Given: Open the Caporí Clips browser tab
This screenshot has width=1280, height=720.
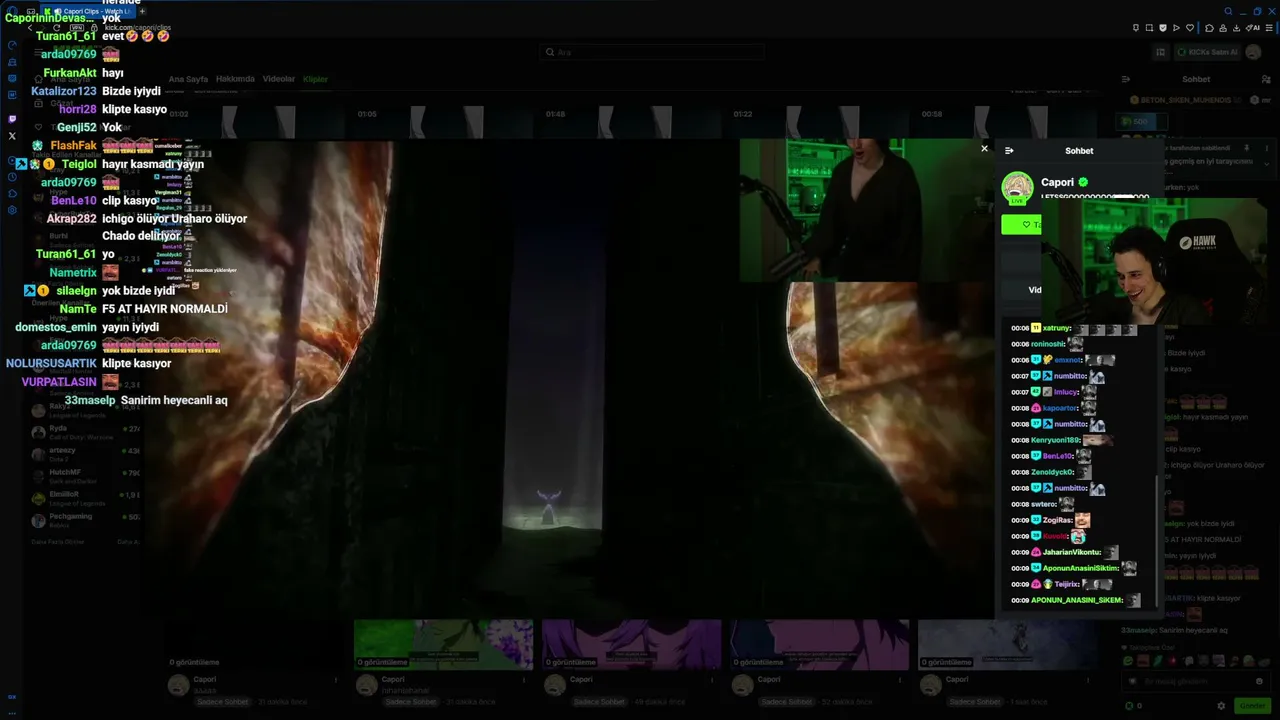Looking at the screenshot, I should coord(88,11).
